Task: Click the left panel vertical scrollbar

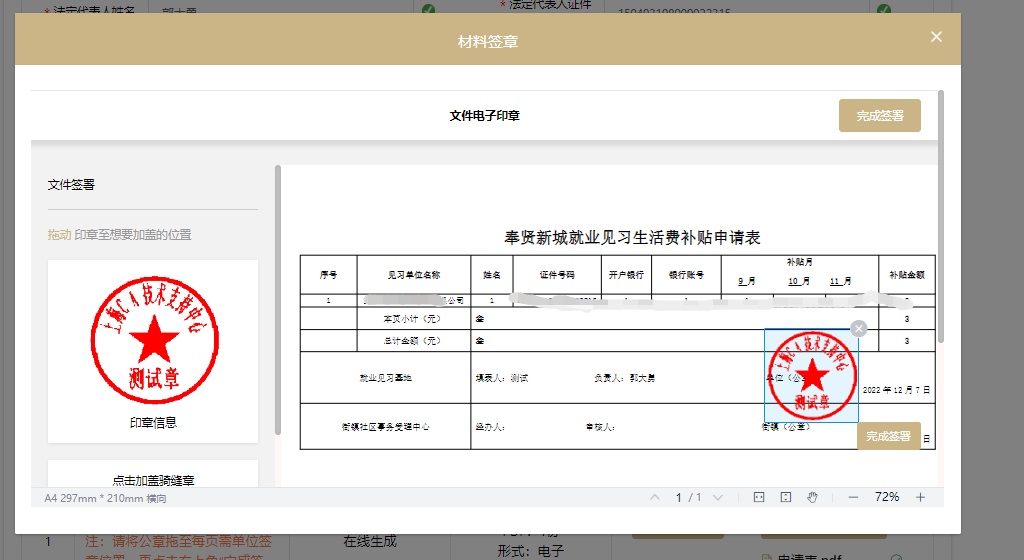Action: click(278, 300)
